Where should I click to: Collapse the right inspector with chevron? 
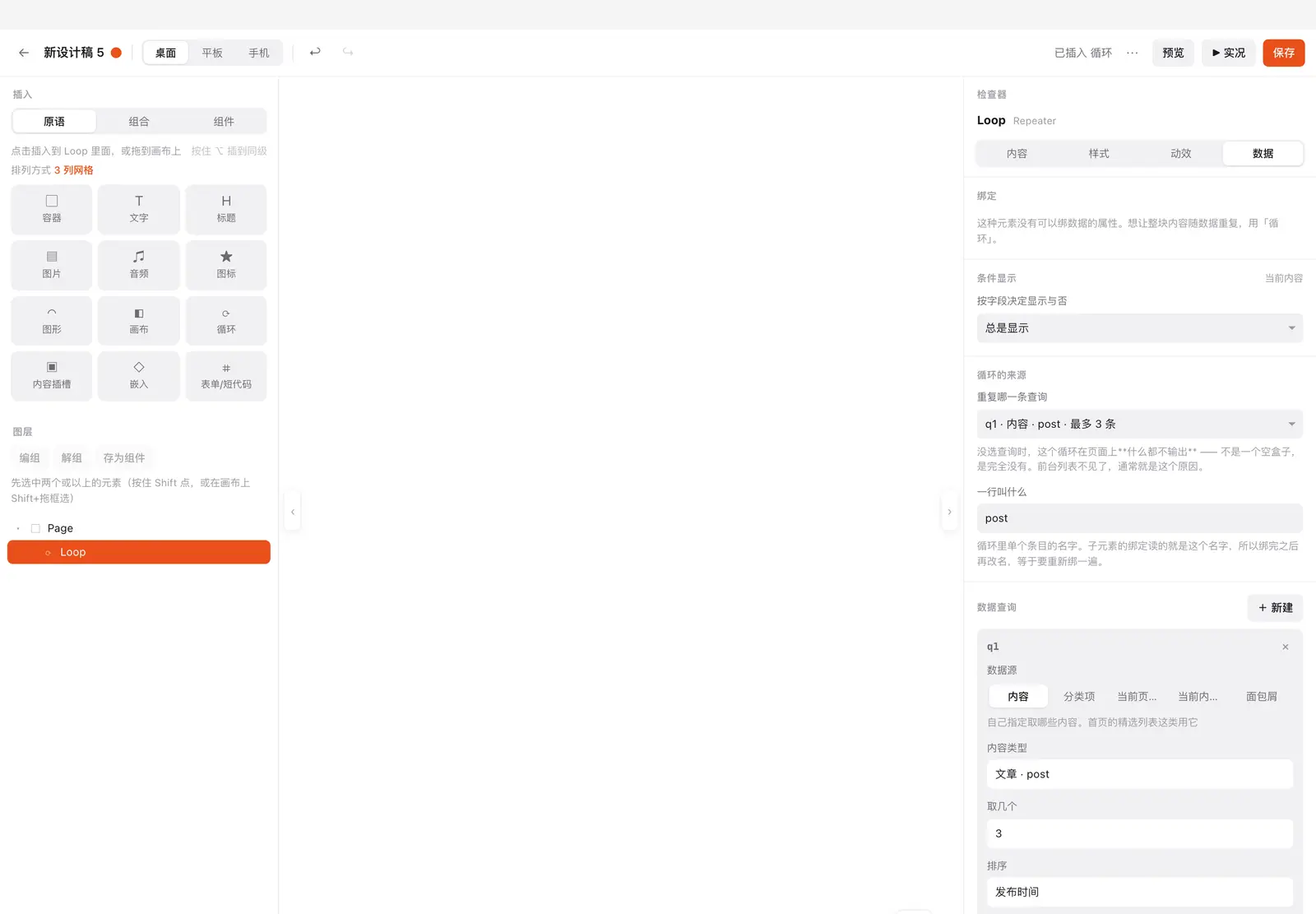click(949, 512)
